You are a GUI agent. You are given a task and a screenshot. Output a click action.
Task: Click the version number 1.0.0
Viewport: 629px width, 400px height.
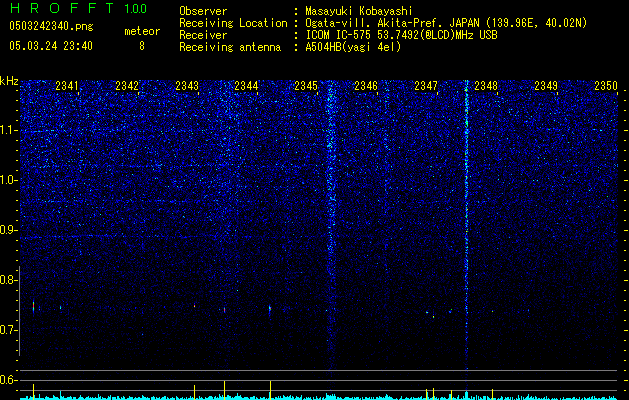pos(136,9)
